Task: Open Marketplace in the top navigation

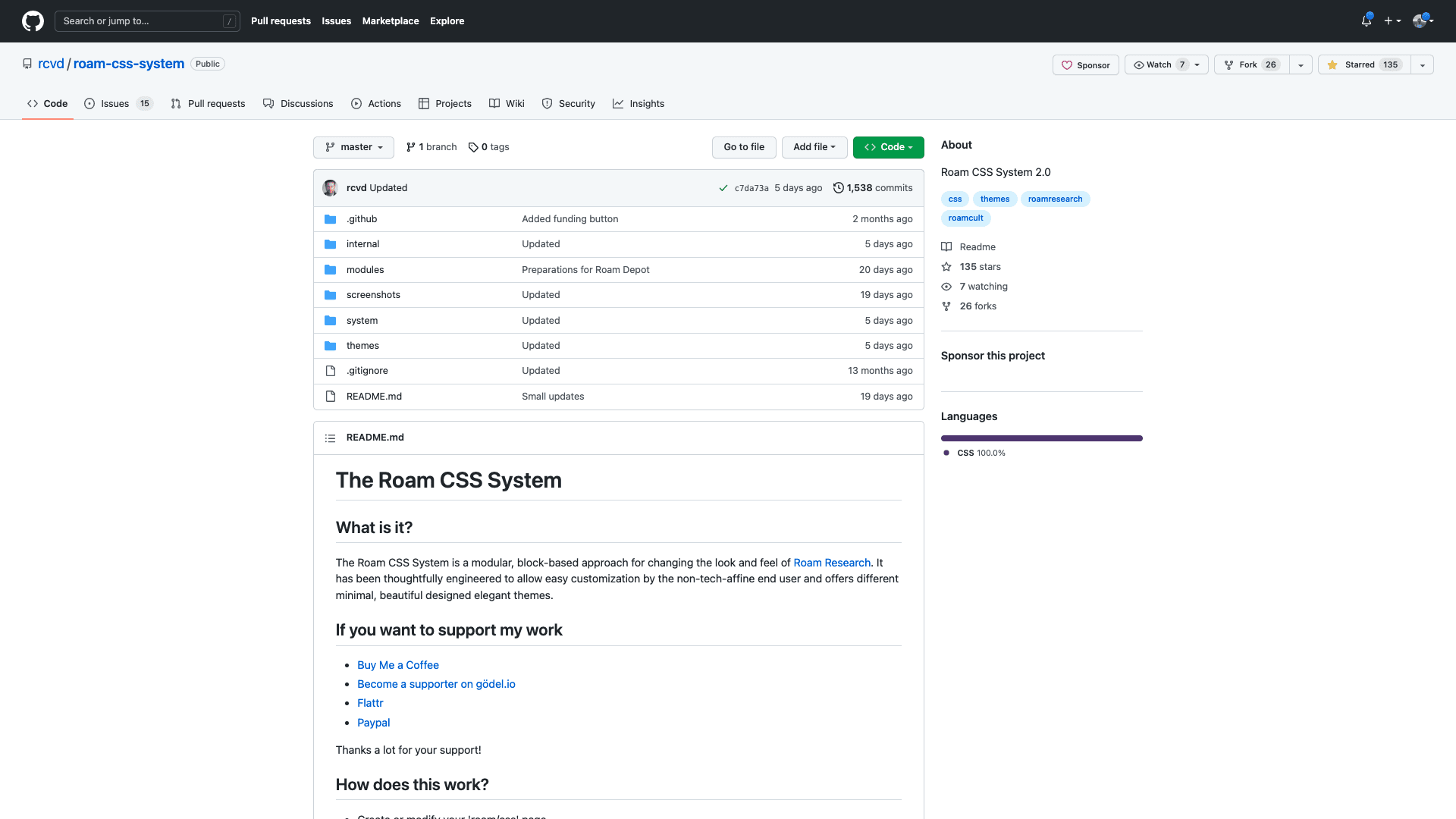Action: 391,21
